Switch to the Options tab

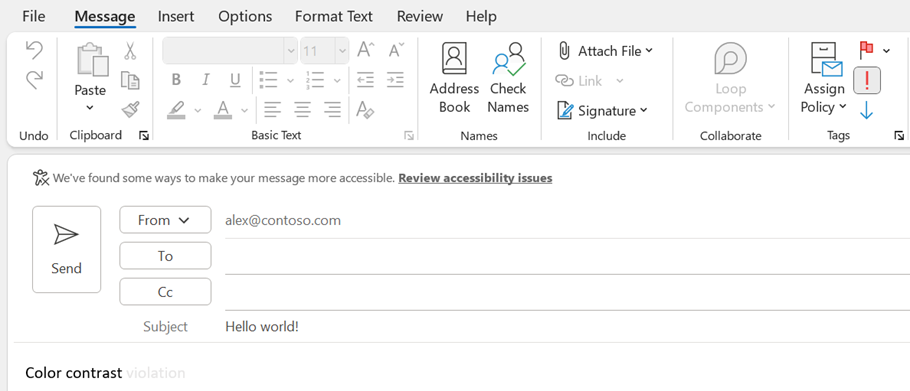(245, 16)
